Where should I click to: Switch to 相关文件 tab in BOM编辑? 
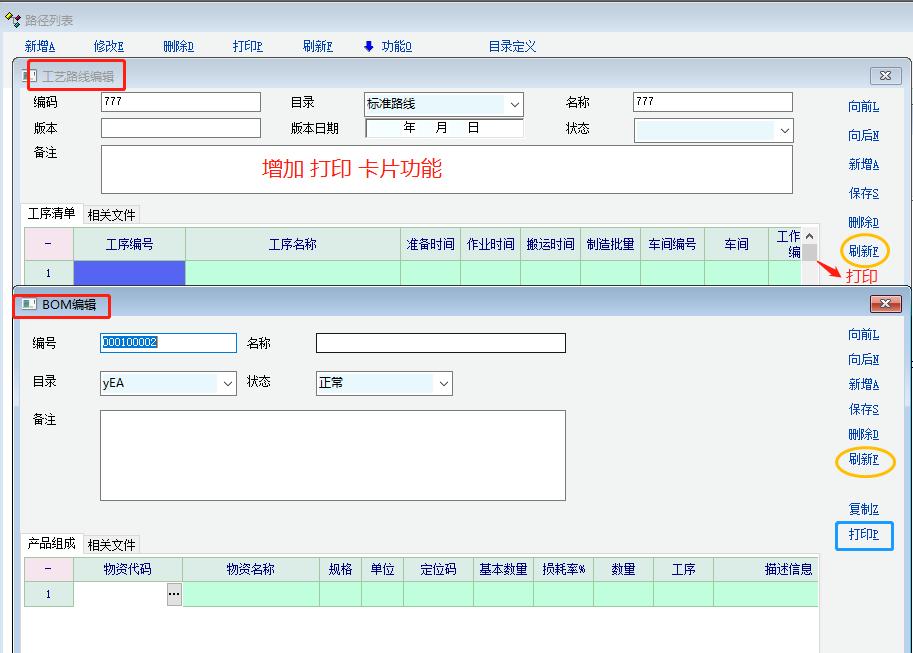click(111, 545)
